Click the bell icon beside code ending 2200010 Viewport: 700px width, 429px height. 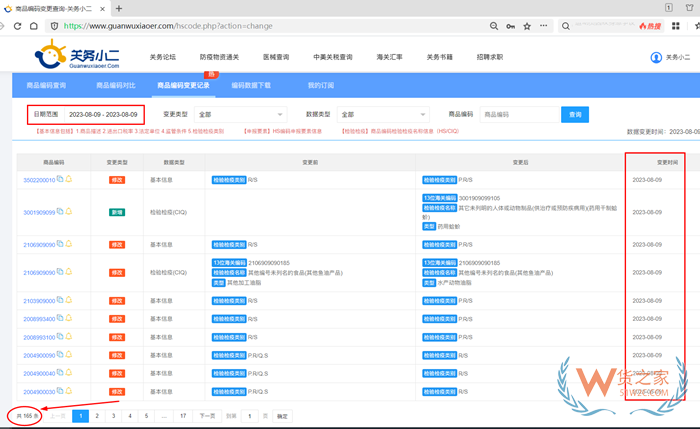(x=68, y=179)
